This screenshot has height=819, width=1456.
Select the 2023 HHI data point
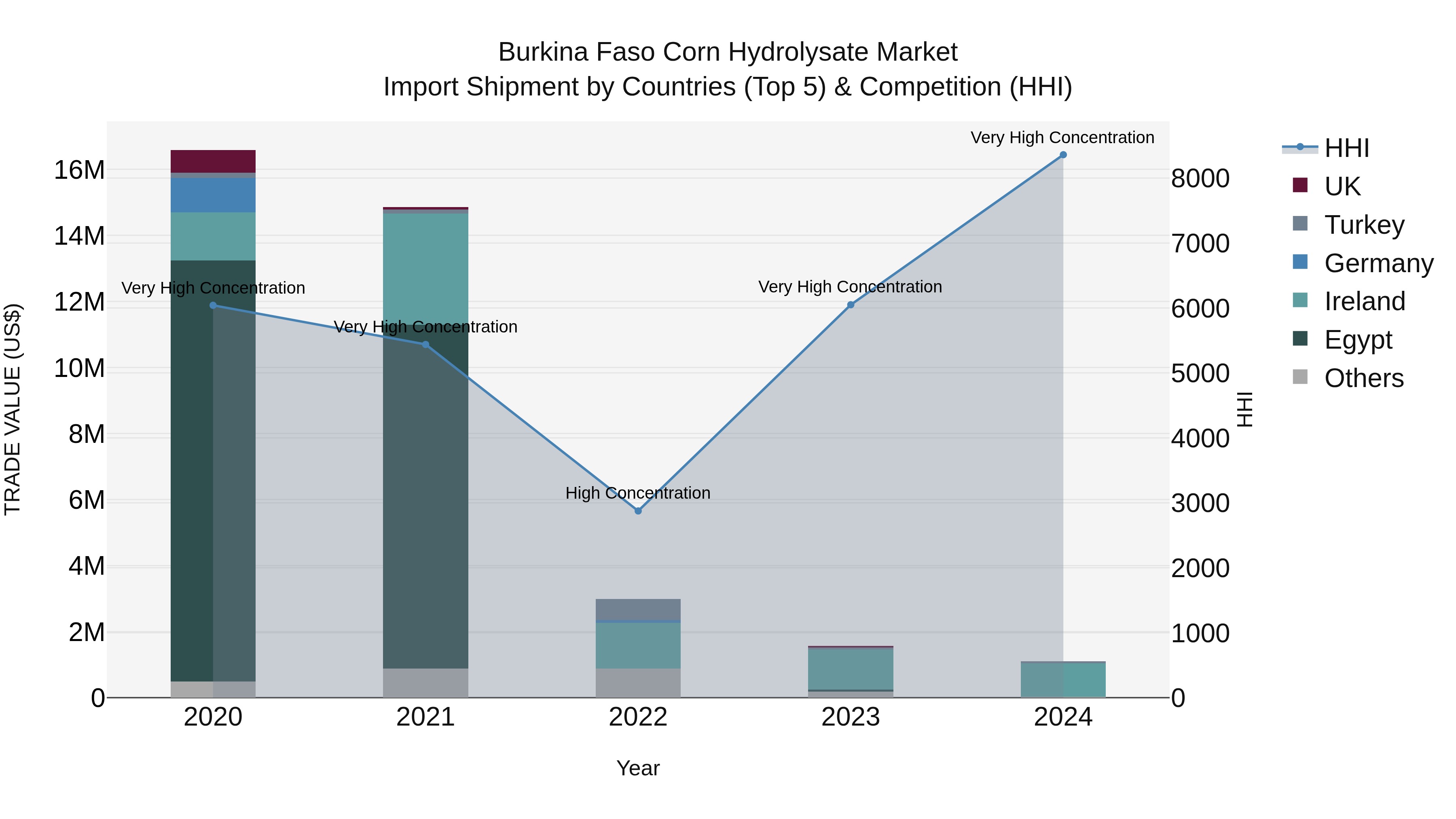tap(851, 305)
